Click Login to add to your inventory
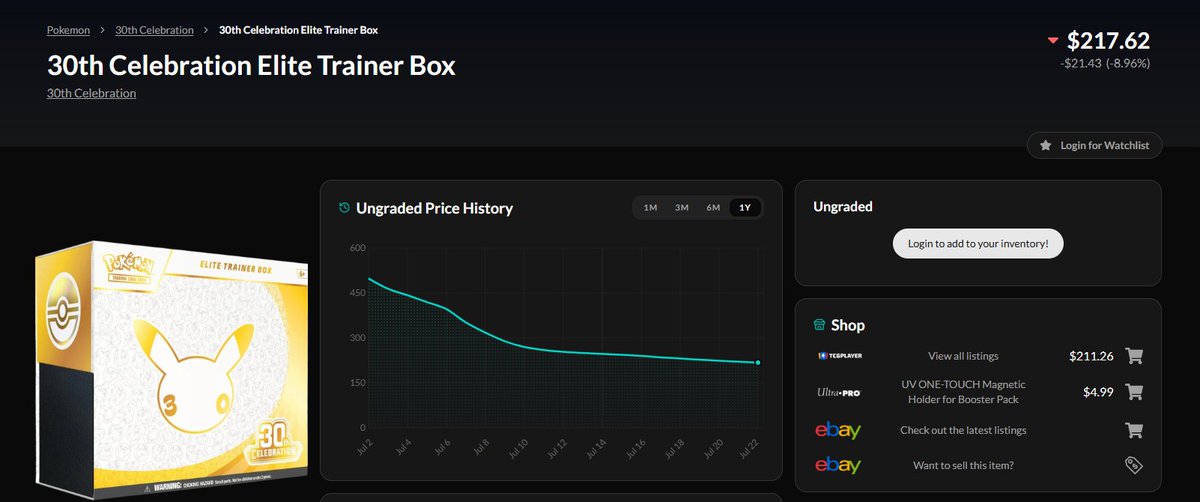 (x=978, y=244)
